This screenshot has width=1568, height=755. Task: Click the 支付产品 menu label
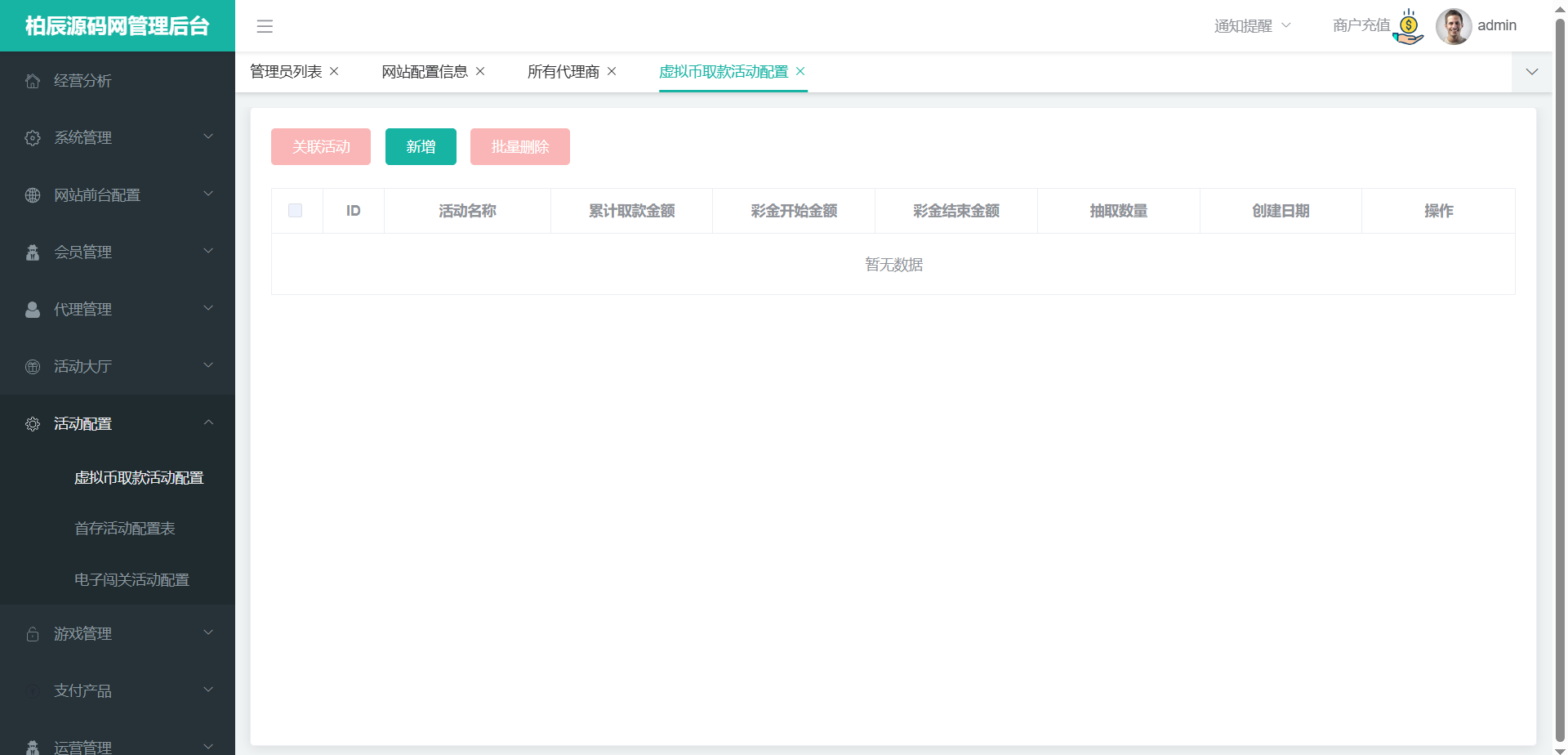82,691
